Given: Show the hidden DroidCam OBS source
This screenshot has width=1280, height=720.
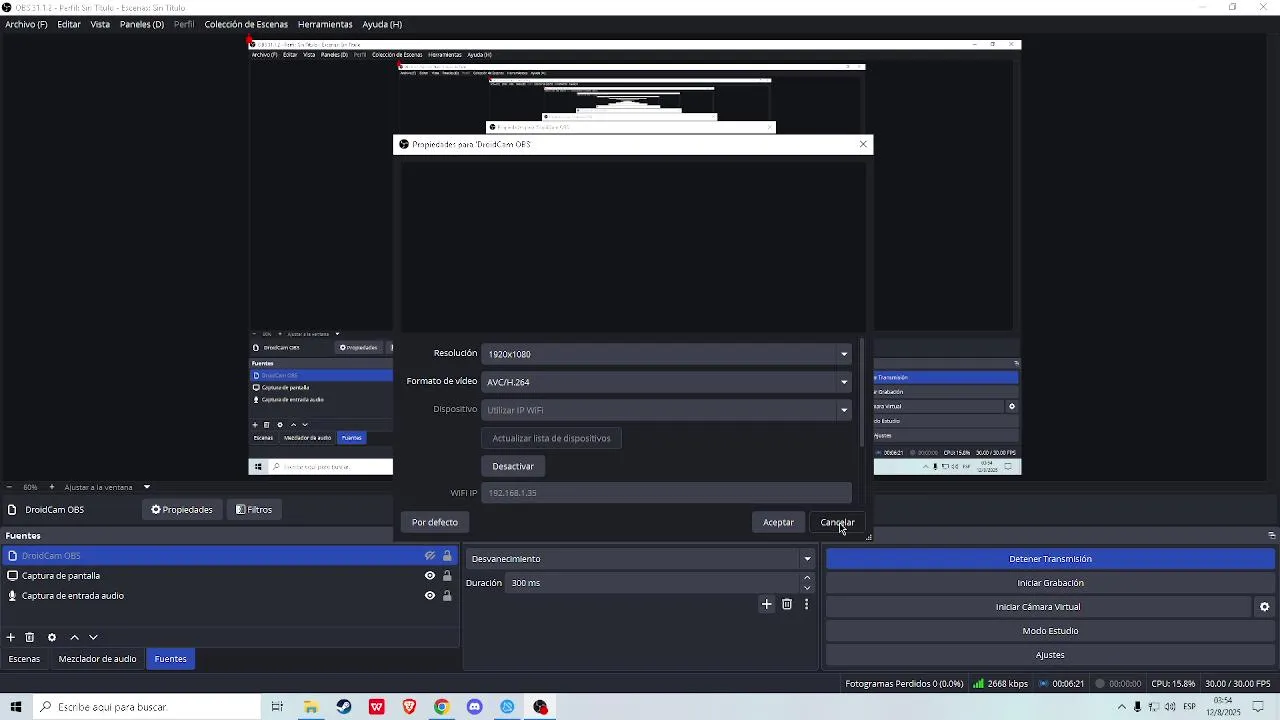Looking at the screenshot, I should [430, 556].
